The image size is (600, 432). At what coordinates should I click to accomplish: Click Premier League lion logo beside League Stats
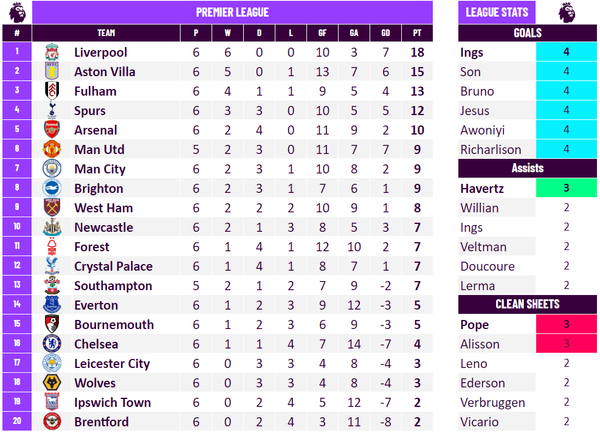[566, 12]
